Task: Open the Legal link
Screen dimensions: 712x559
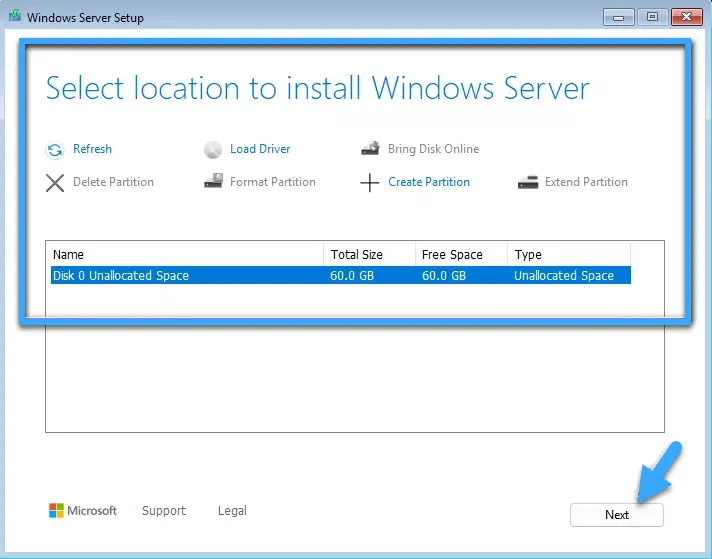Action: [x=232, y=510]
